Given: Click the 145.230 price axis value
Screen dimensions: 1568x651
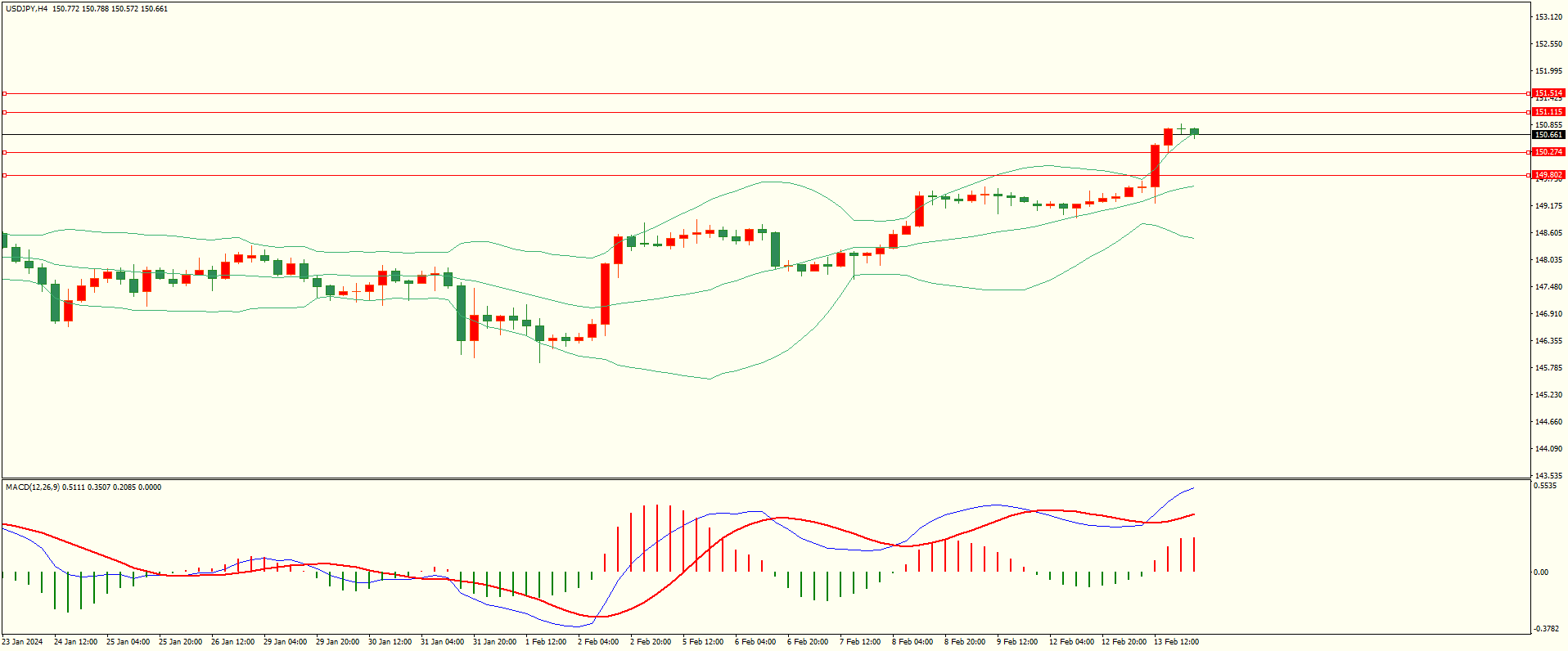Looking at the screenshot, I should click(x=1548, y=395).
